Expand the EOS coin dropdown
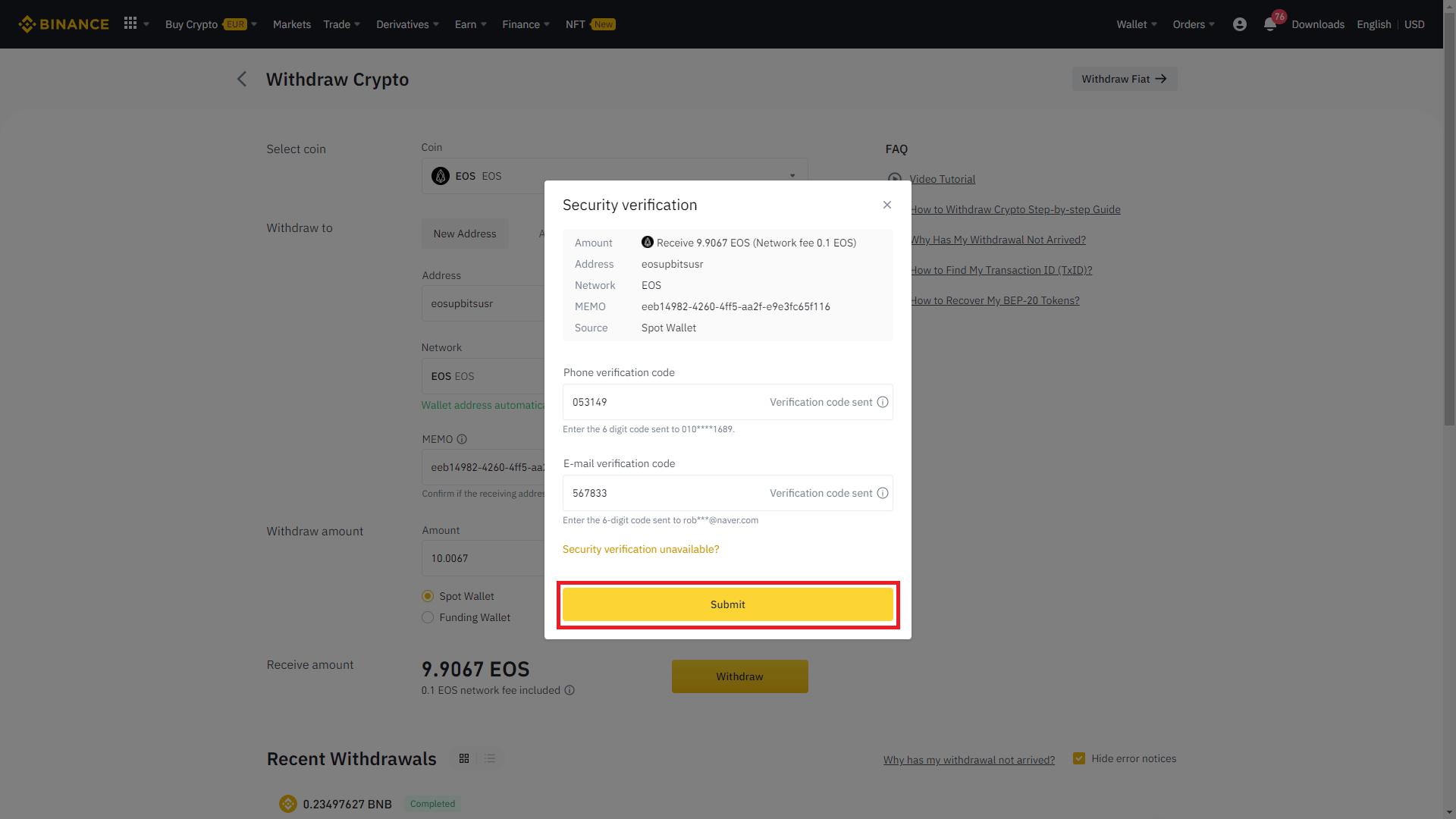 (792, 176)
